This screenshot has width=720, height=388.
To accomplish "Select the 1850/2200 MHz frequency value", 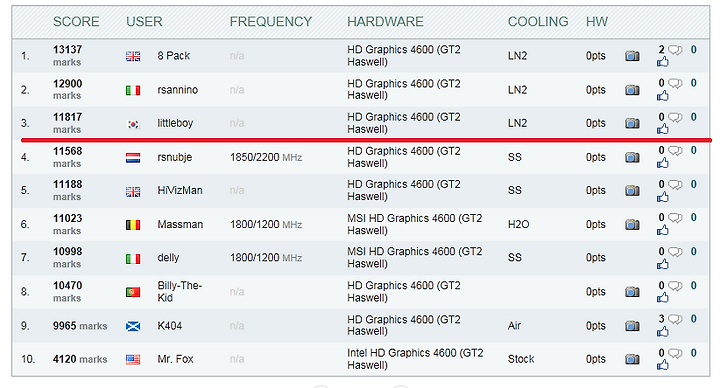I will click(x=266, y=157).
